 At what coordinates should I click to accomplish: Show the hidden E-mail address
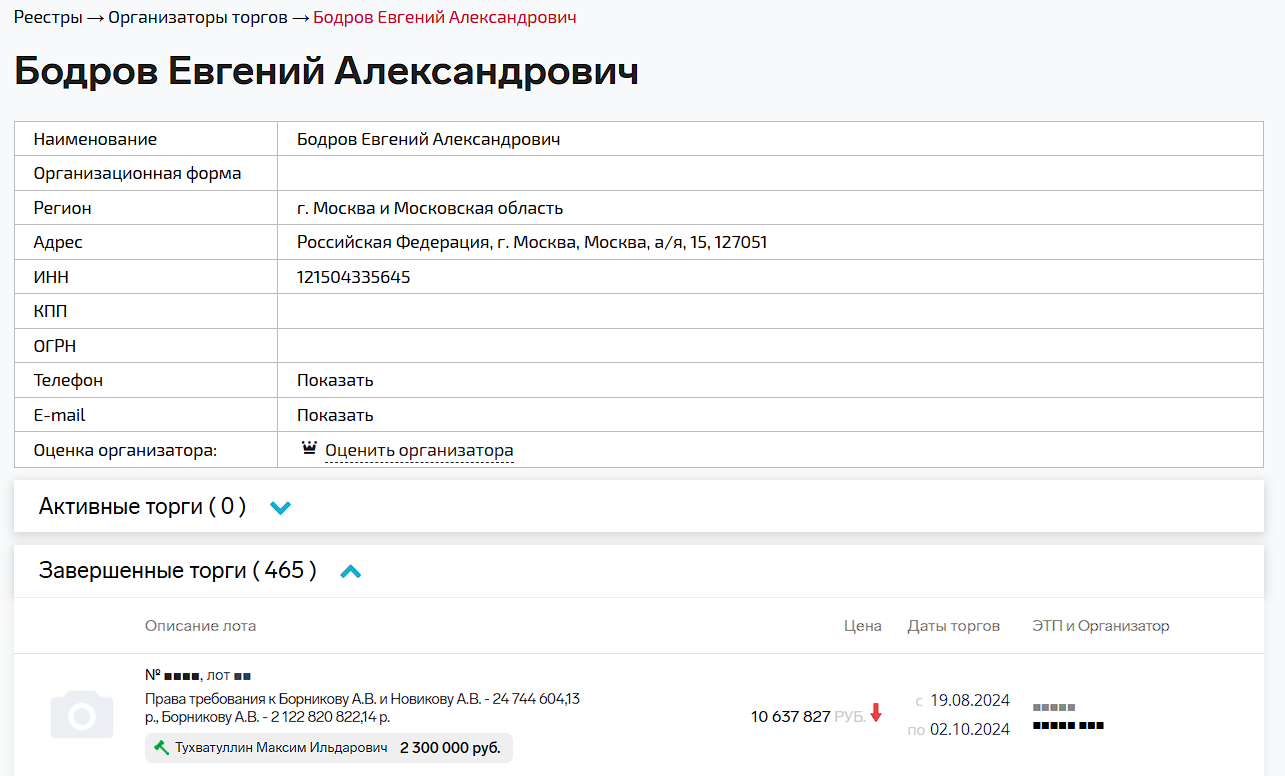[x=335, y=415]
